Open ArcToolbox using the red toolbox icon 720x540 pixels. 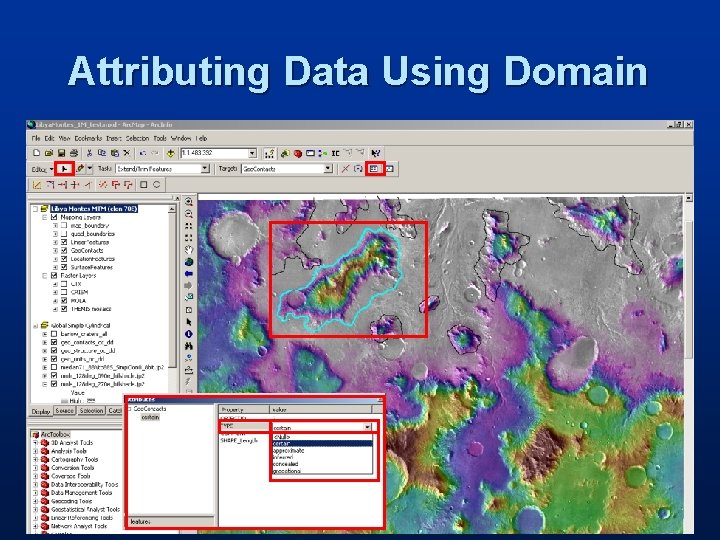tap(298, 153)
